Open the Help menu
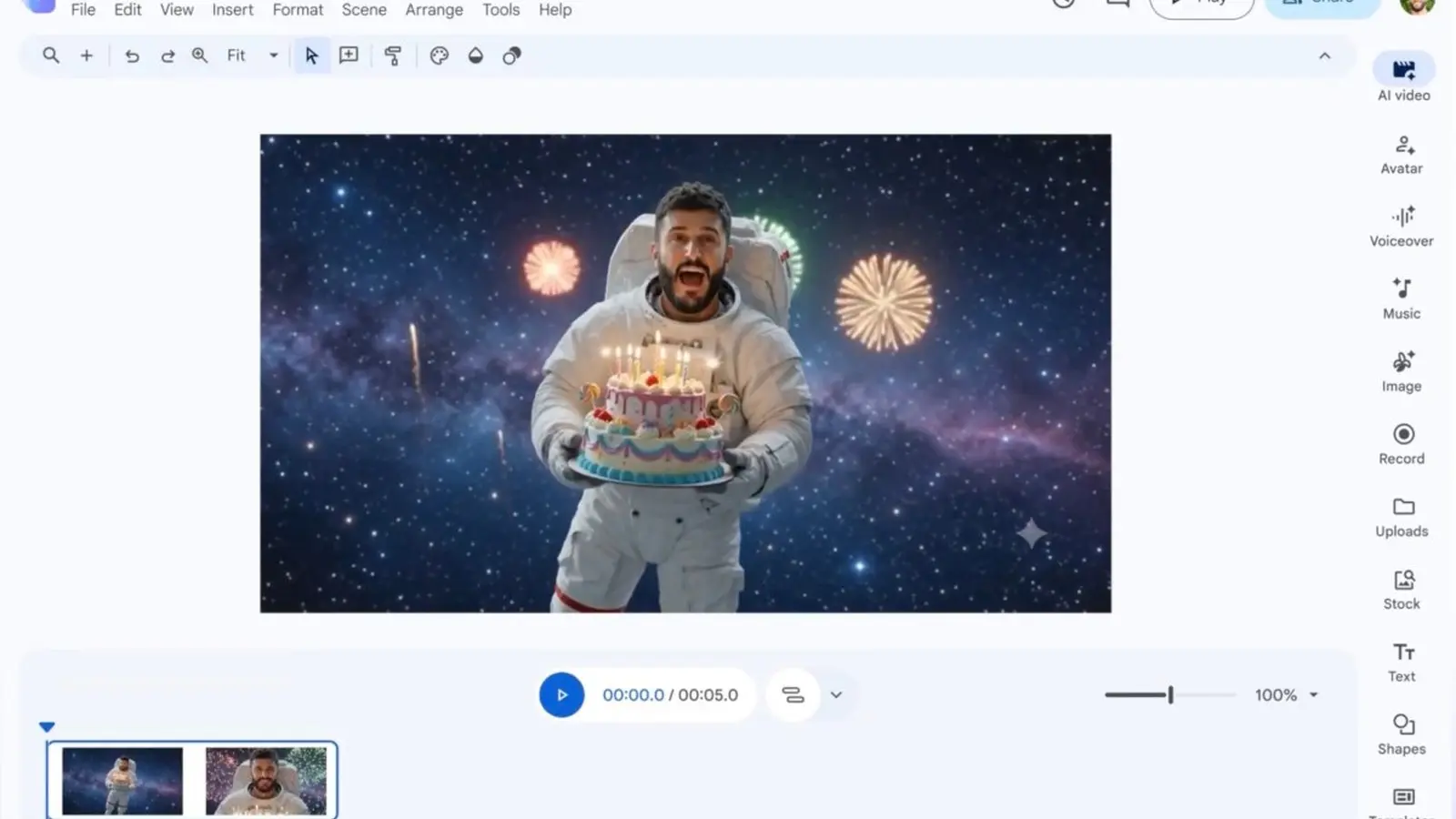The width and height of the screenshot is (1456, 819). tap(555, 10)
